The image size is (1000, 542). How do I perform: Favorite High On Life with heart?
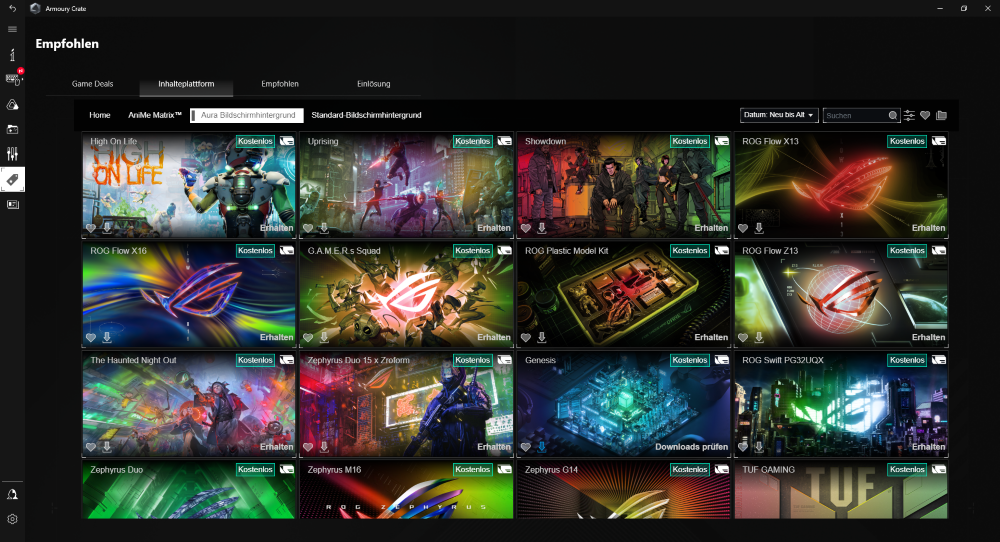91,228
